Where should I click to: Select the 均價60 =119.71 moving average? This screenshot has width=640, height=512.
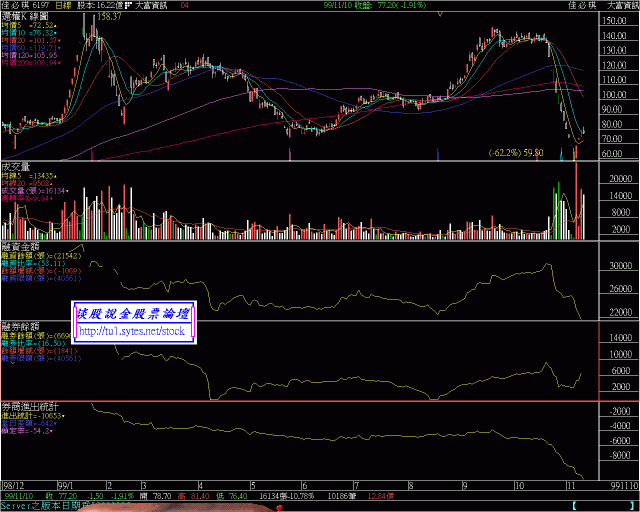(31, 48)
